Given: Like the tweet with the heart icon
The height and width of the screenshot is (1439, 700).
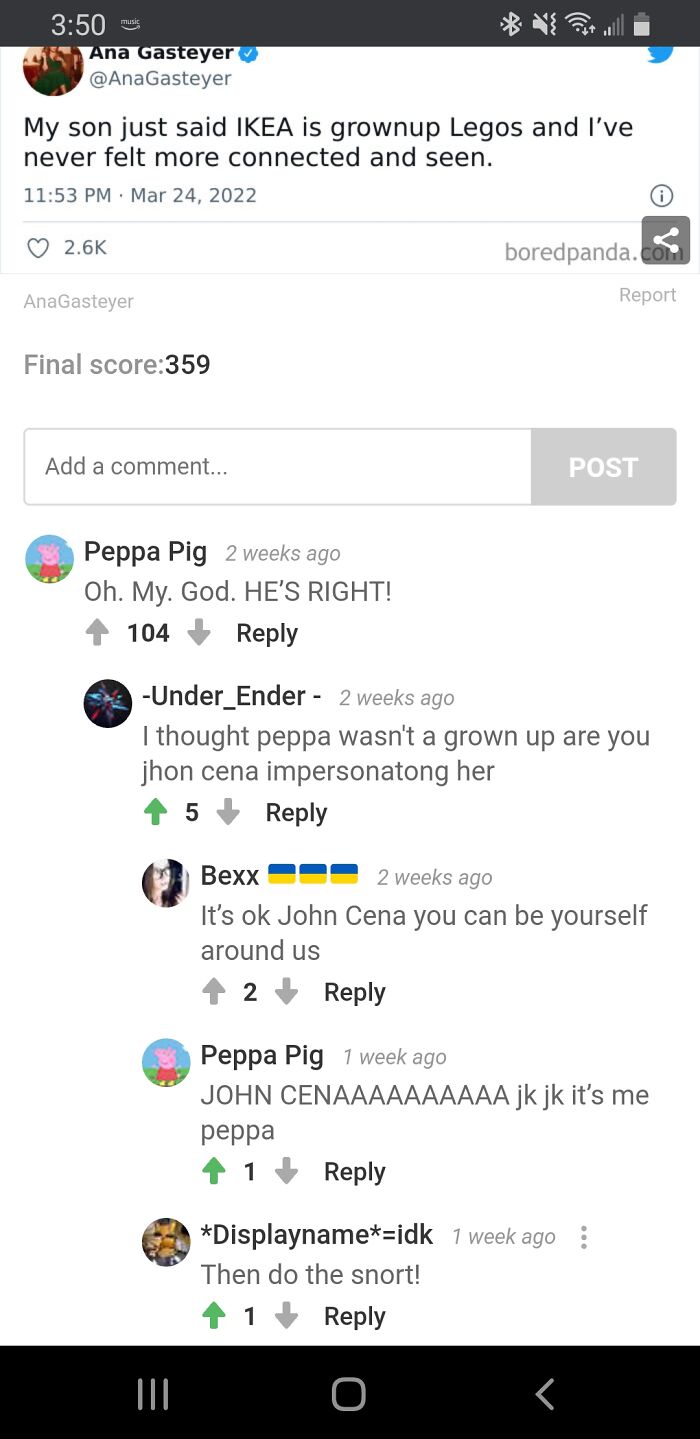Looking at the screenshot, I should (38, 247).
